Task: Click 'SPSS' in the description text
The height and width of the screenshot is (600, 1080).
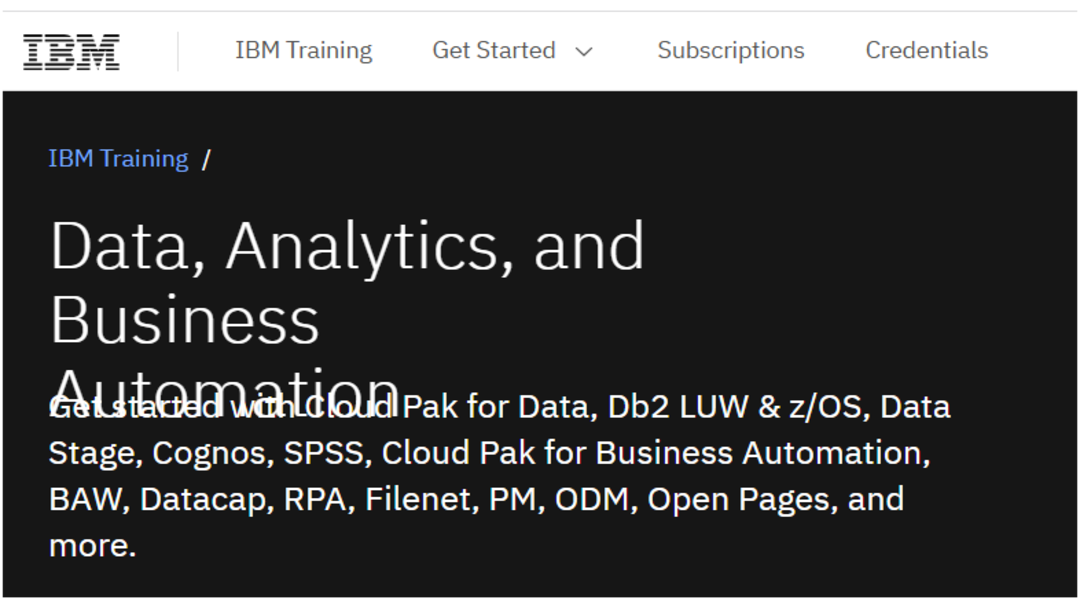Action: coord(323,453)
